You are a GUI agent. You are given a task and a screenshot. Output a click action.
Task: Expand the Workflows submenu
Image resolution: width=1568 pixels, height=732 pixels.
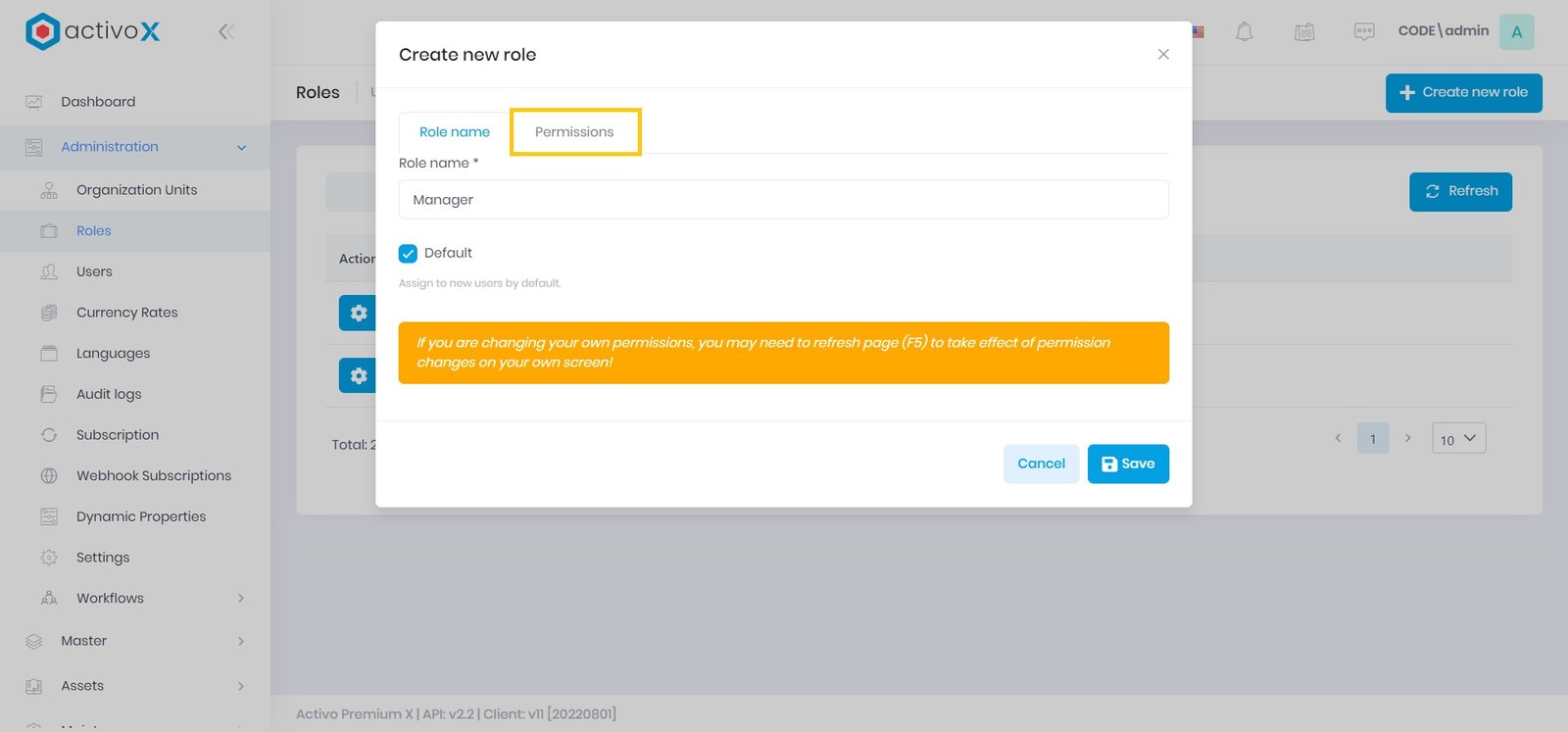click(241, 599)
